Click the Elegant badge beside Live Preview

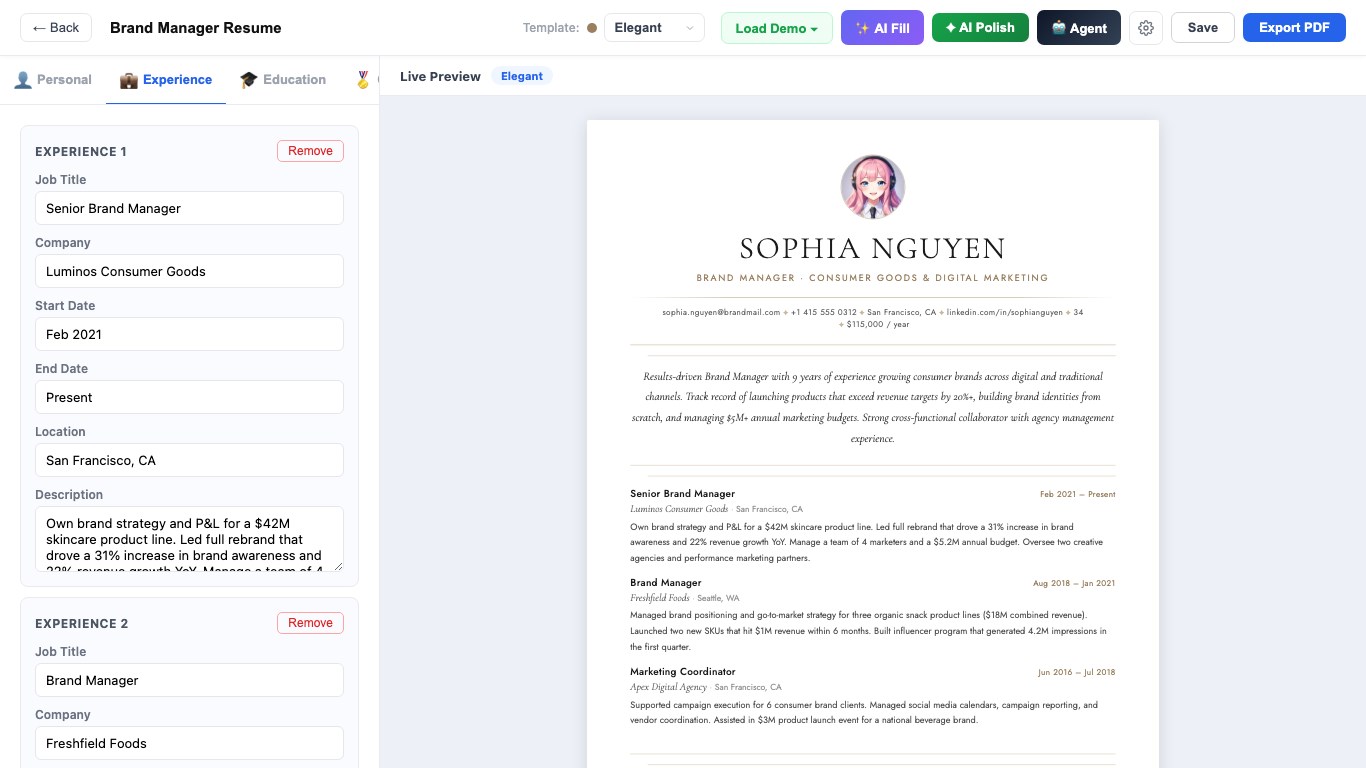point(522,76)
